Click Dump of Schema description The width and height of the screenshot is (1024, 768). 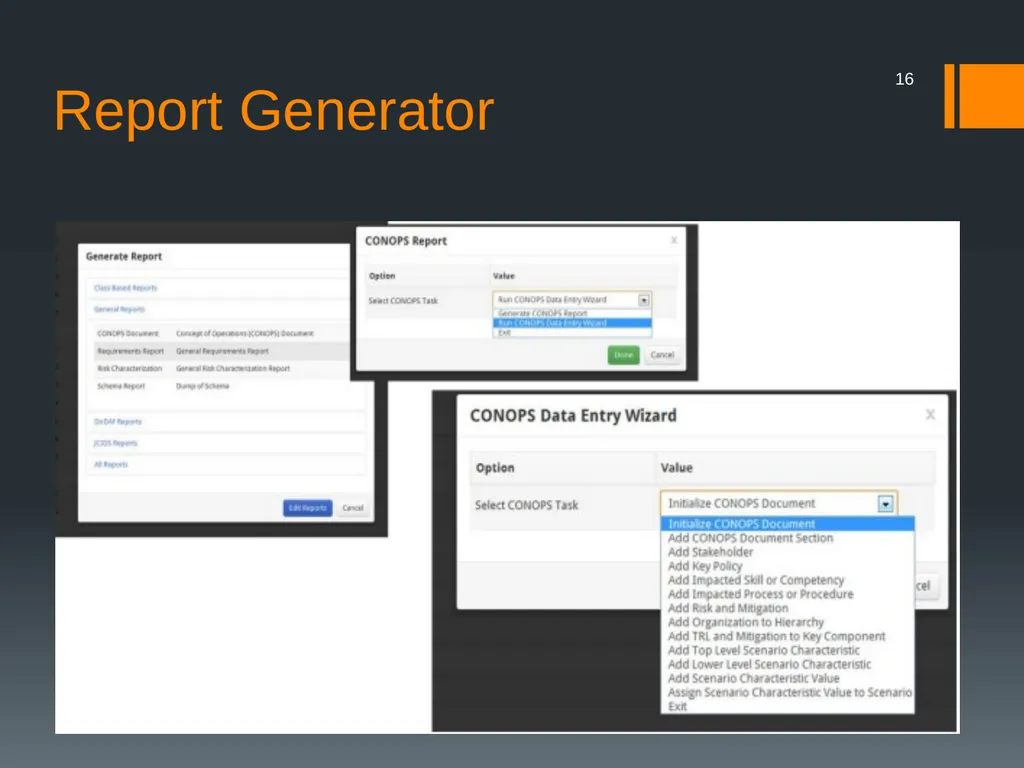click(x=202, y=387)
